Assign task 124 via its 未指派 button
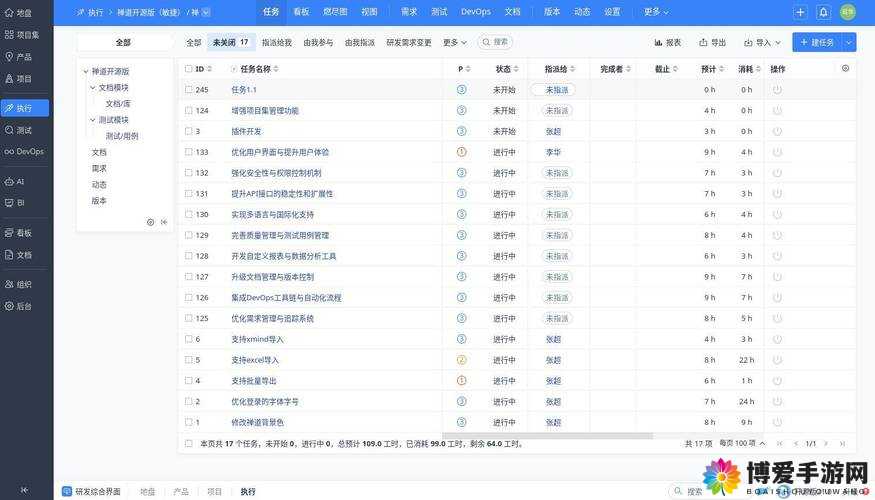 click(557, 110)
